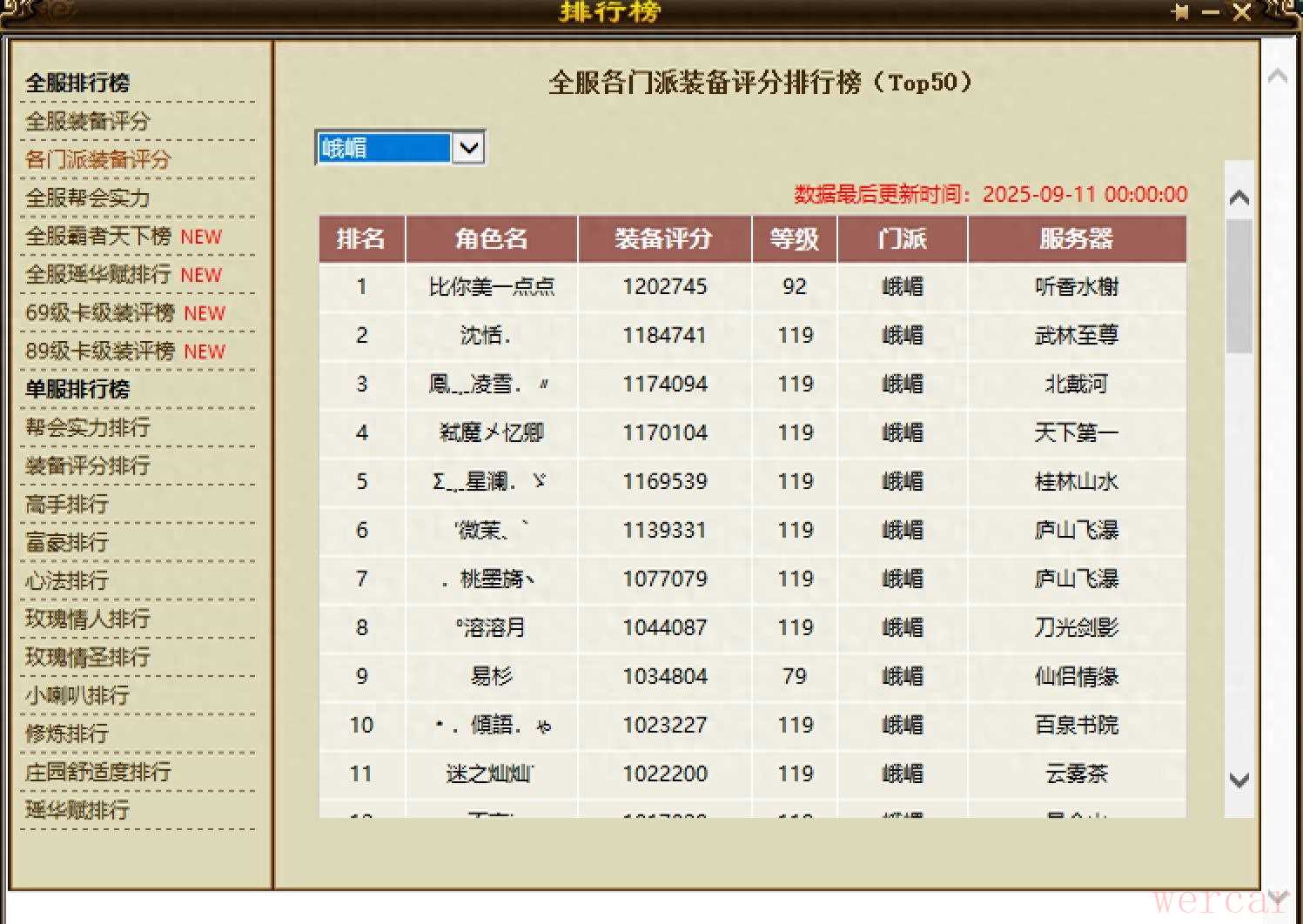Open 全服帮会实力 ranking
1303x924 pixels.
pos(88,198)
